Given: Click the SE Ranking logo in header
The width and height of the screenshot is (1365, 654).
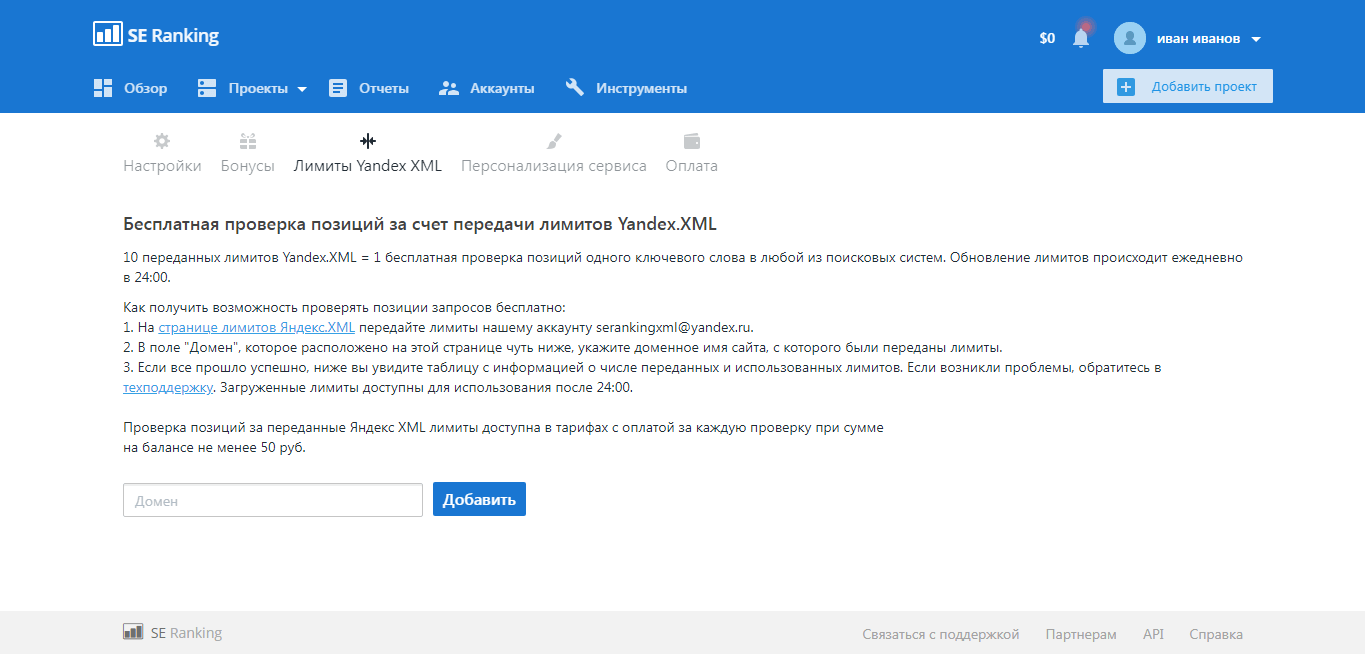Looking at the screenshot, I should tap(156, 35).
